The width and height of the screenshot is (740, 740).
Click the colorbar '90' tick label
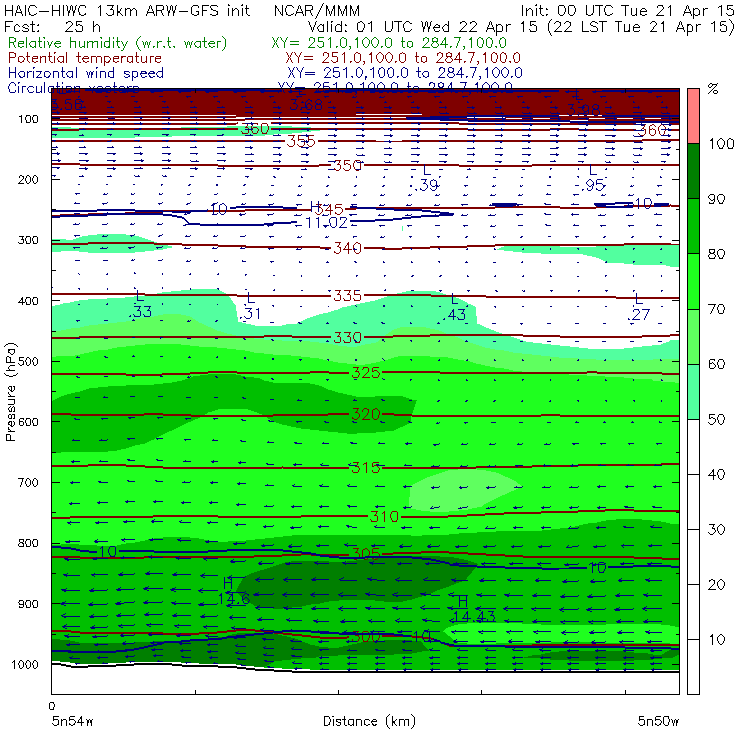(716, 199)
